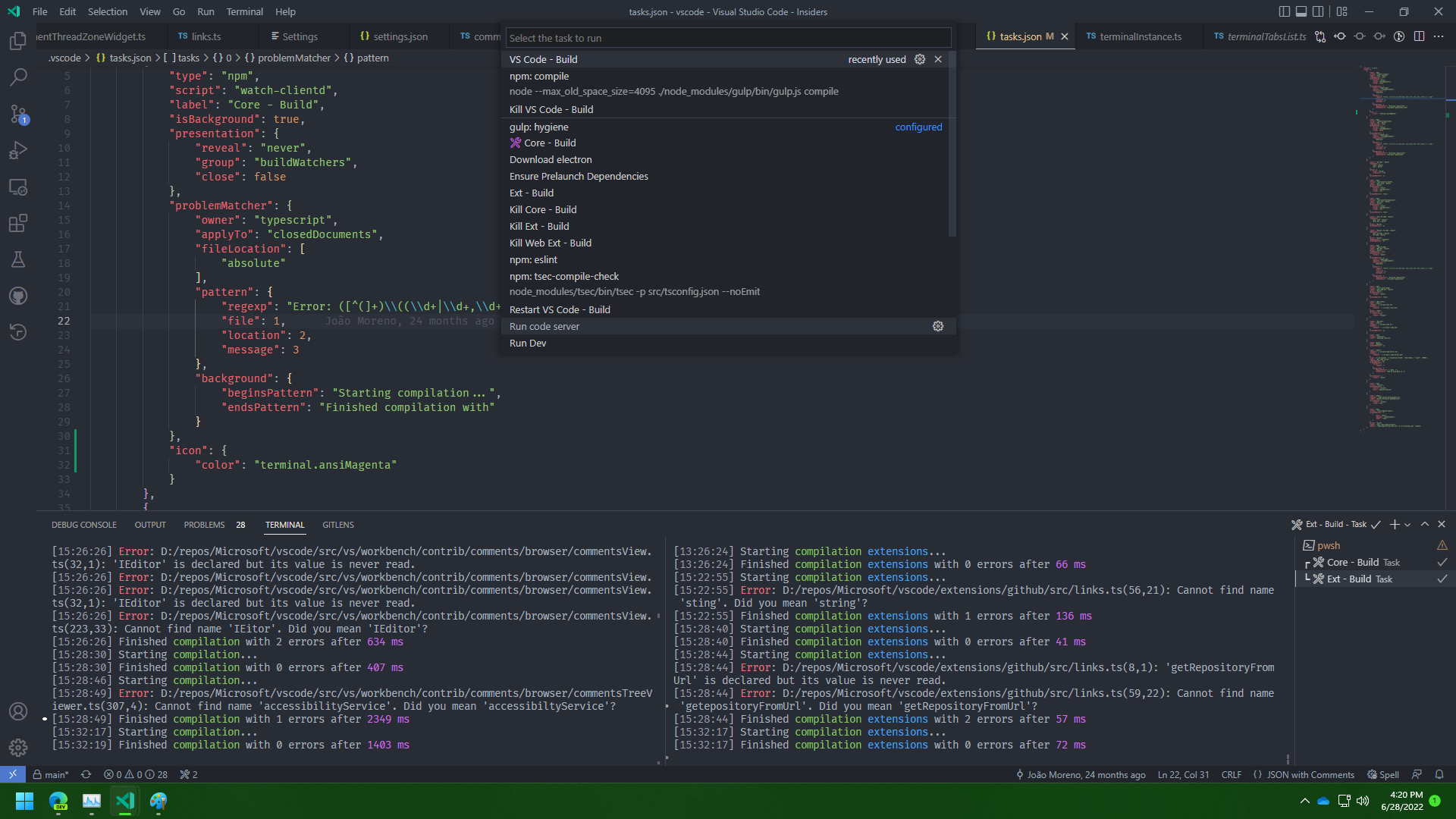Focus the Select the task to run input
The width and height of the screenshot is (1456, 819).
point(728,38)
